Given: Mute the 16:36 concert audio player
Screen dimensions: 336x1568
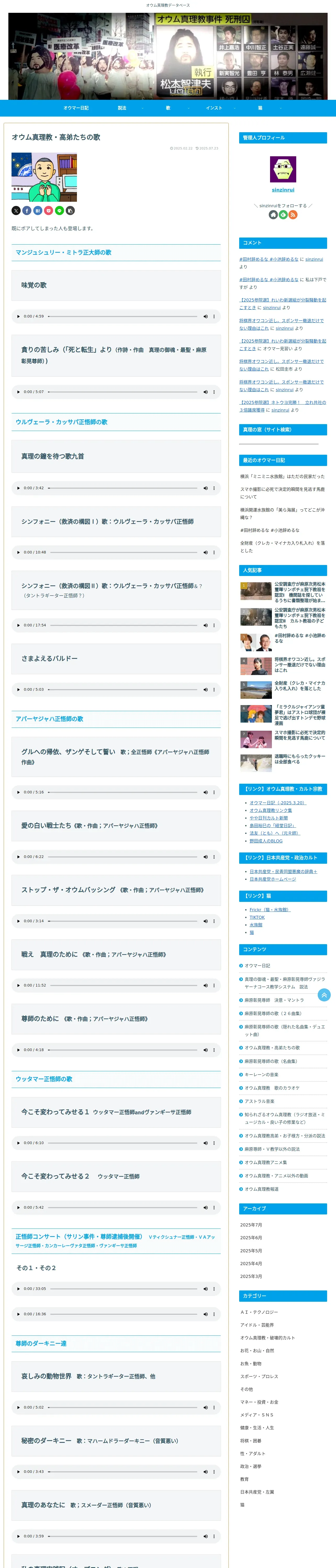Looking at the screenshot, I should click(205, 1314).
